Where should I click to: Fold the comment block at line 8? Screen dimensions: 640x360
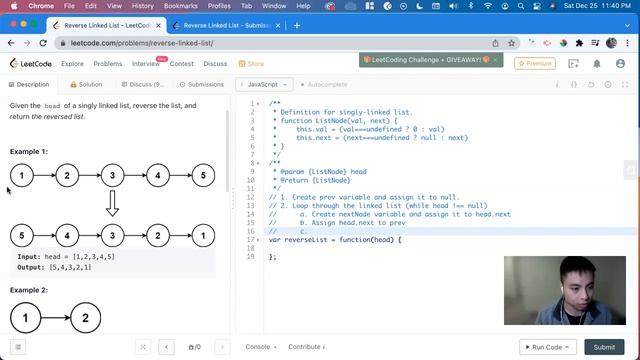[258, 163]
